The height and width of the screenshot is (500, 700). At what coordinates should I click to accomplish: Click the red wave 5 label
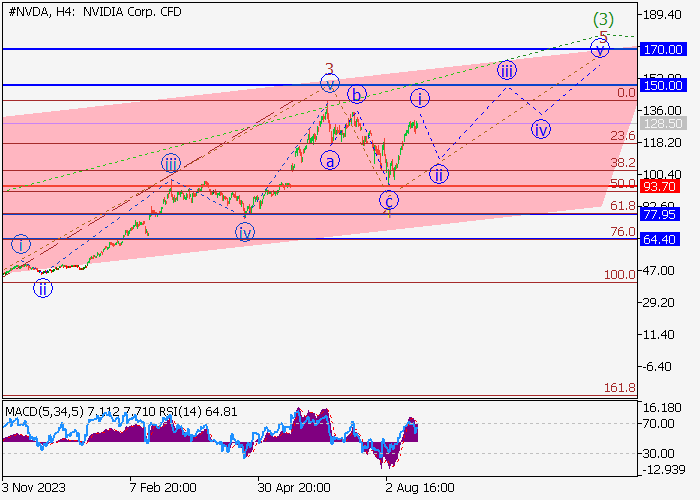(603, 36)
